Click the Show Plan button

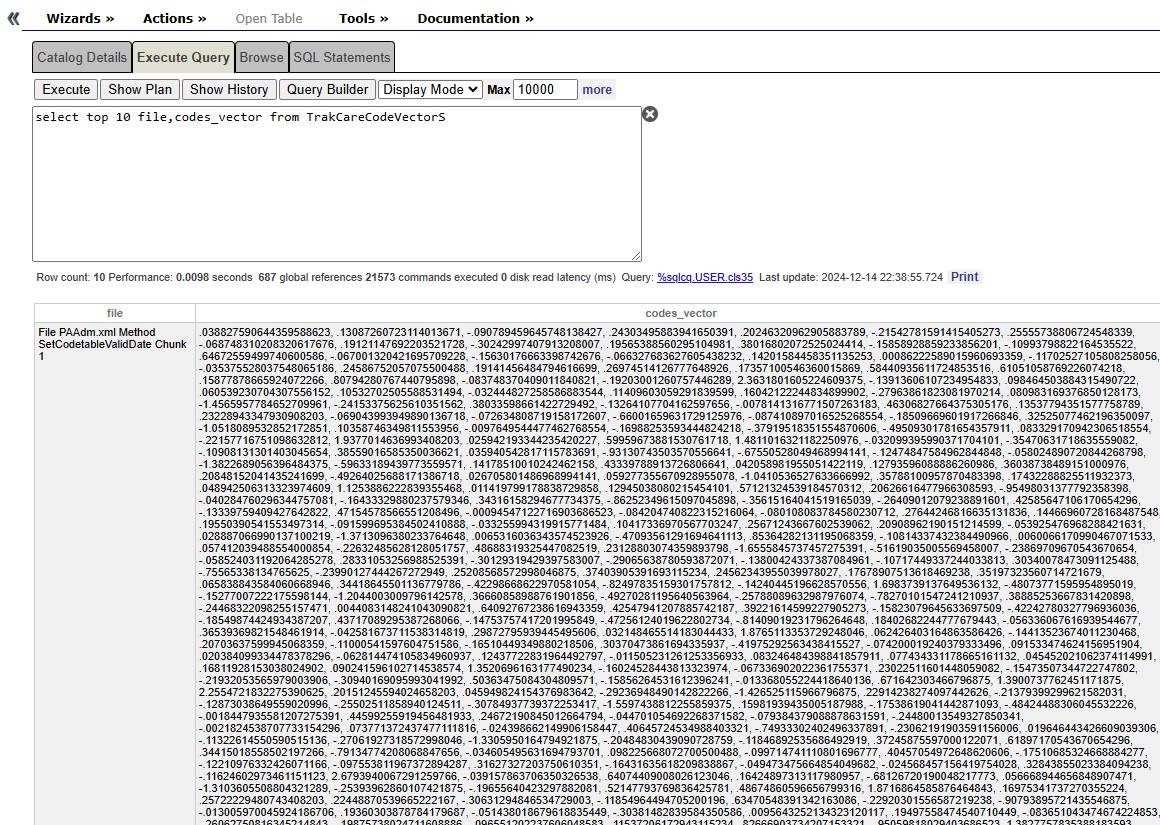coord(140,89)
